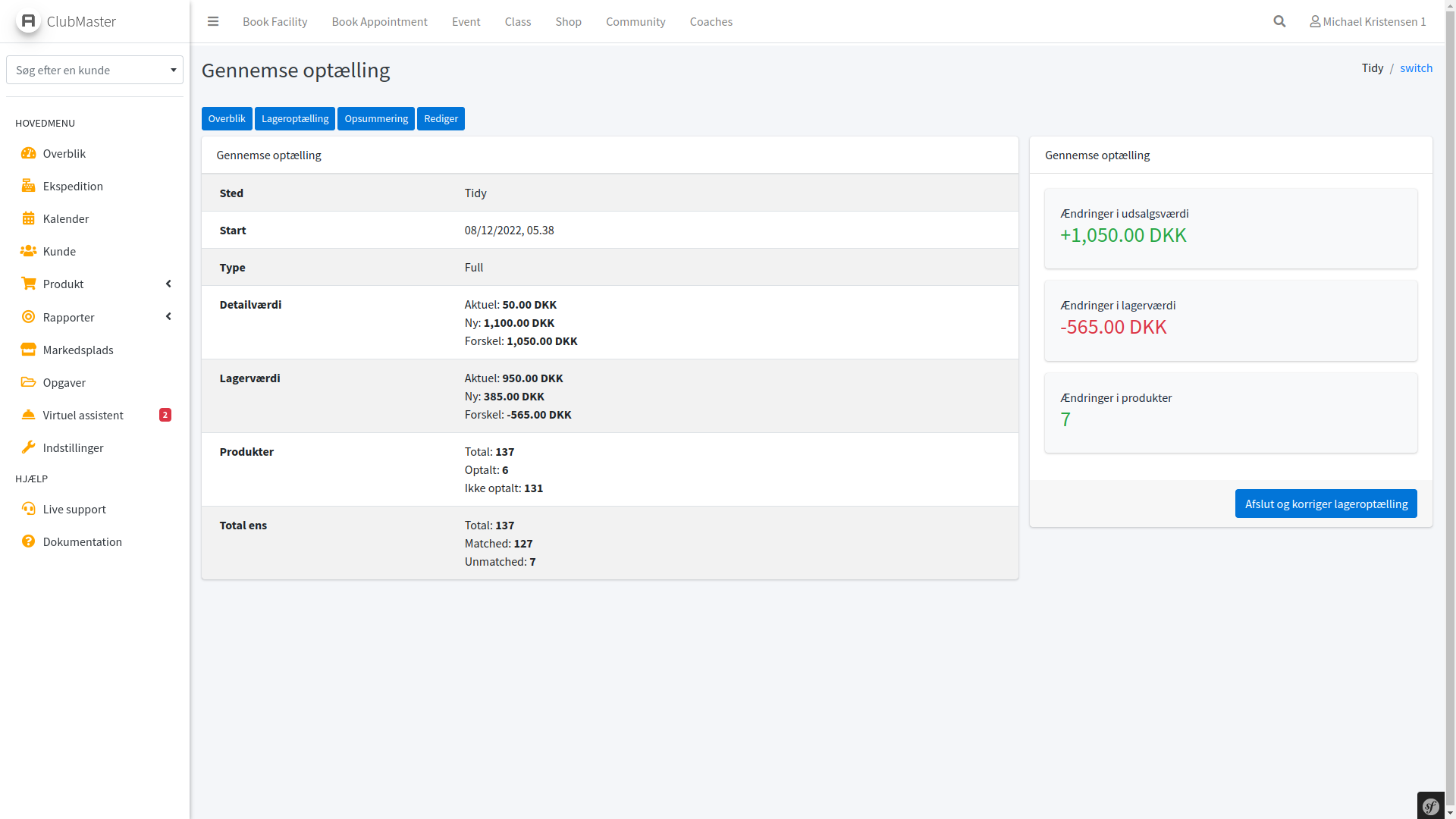Click the Markedsplads store icon
Image resolution: width=1456 pixels, height=819 pixels.
click(x=28, y=350)
